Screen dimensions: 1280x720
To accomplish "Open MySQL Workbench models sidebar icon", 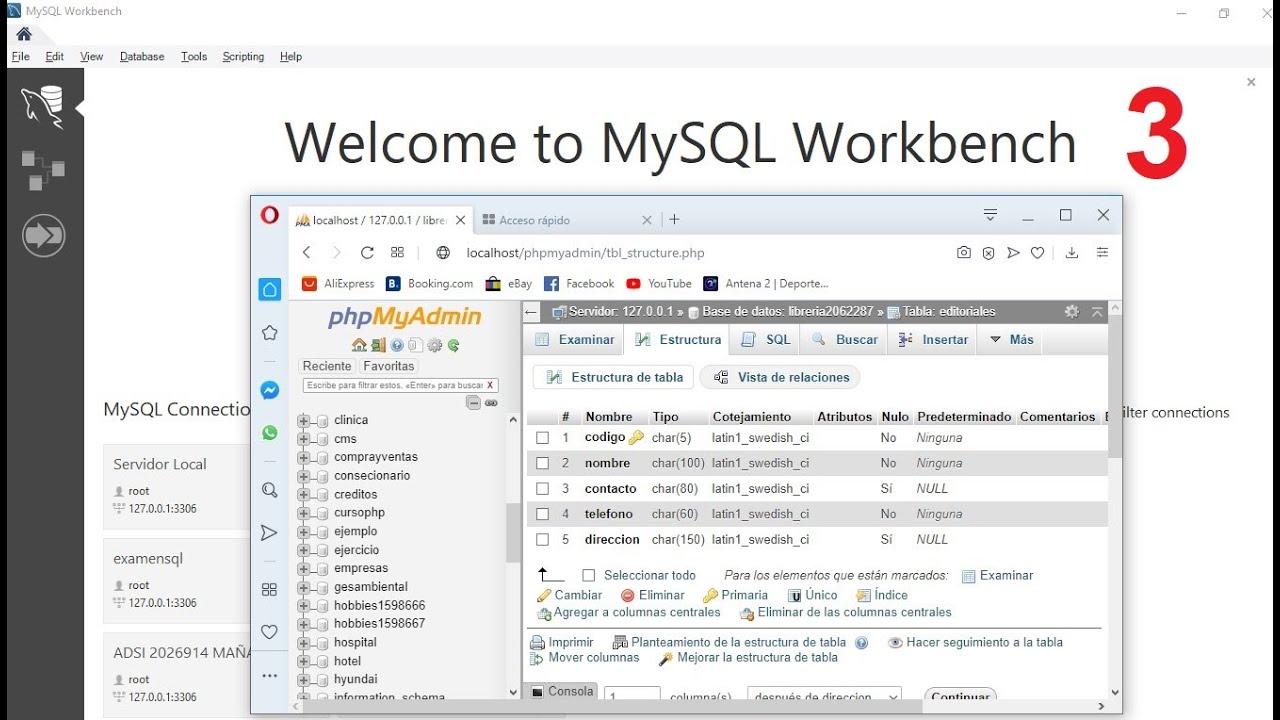I will 43,171.
